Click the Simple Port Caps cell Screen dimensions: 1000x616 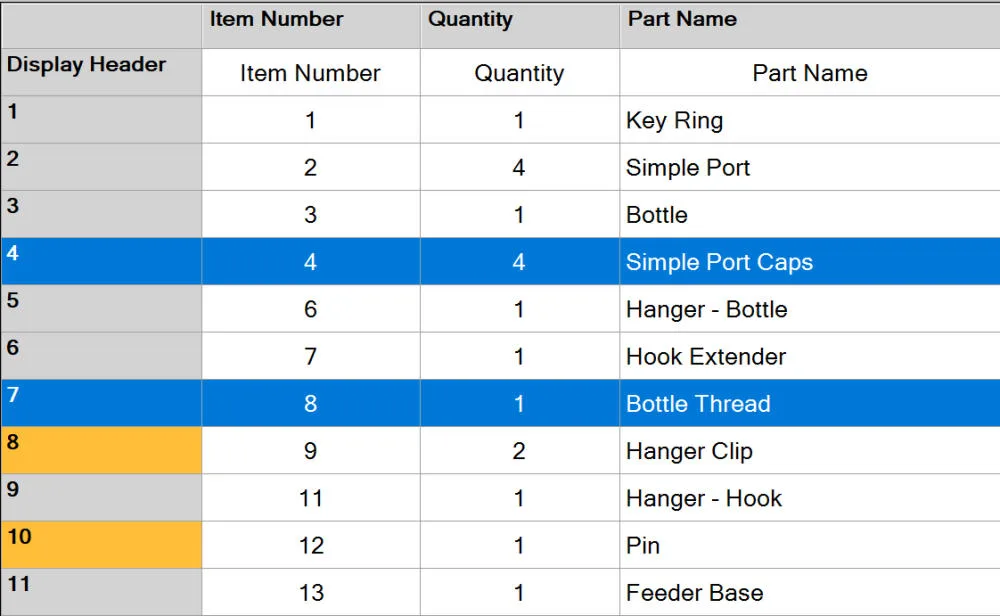(810, 261)
